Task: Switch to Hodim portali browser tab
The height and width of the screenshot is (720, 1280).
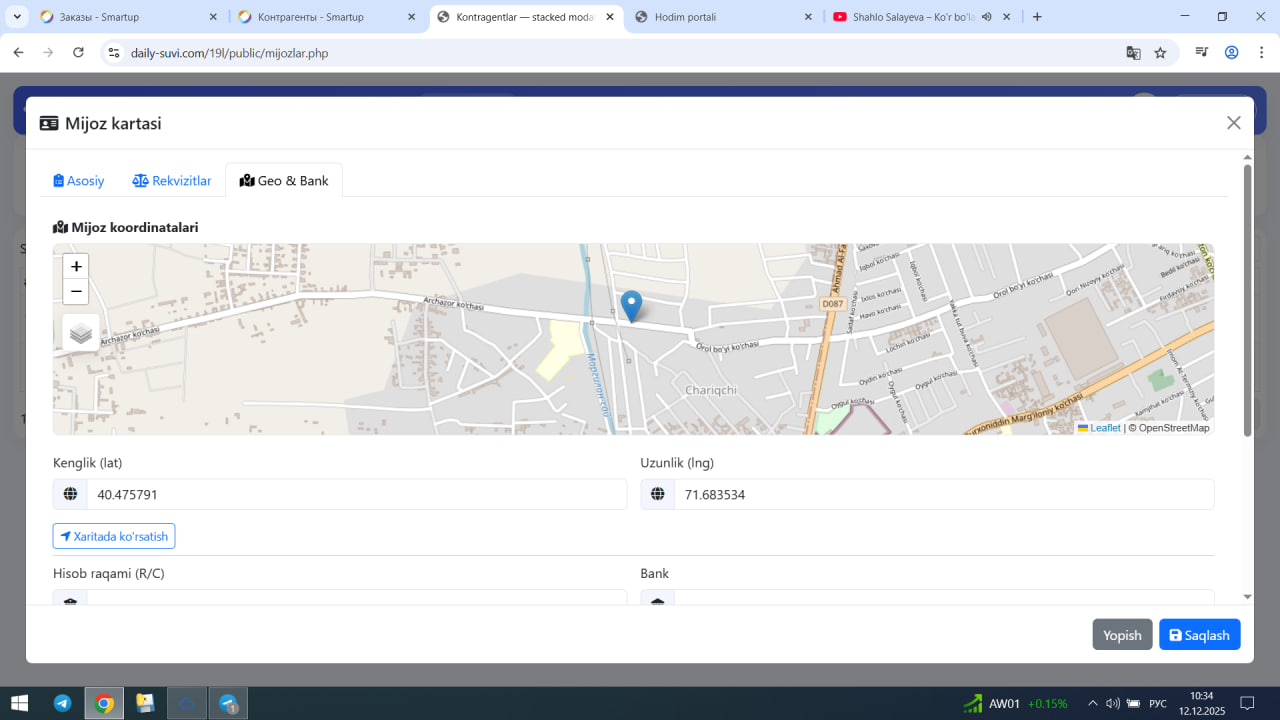Action: click(724, 17)
